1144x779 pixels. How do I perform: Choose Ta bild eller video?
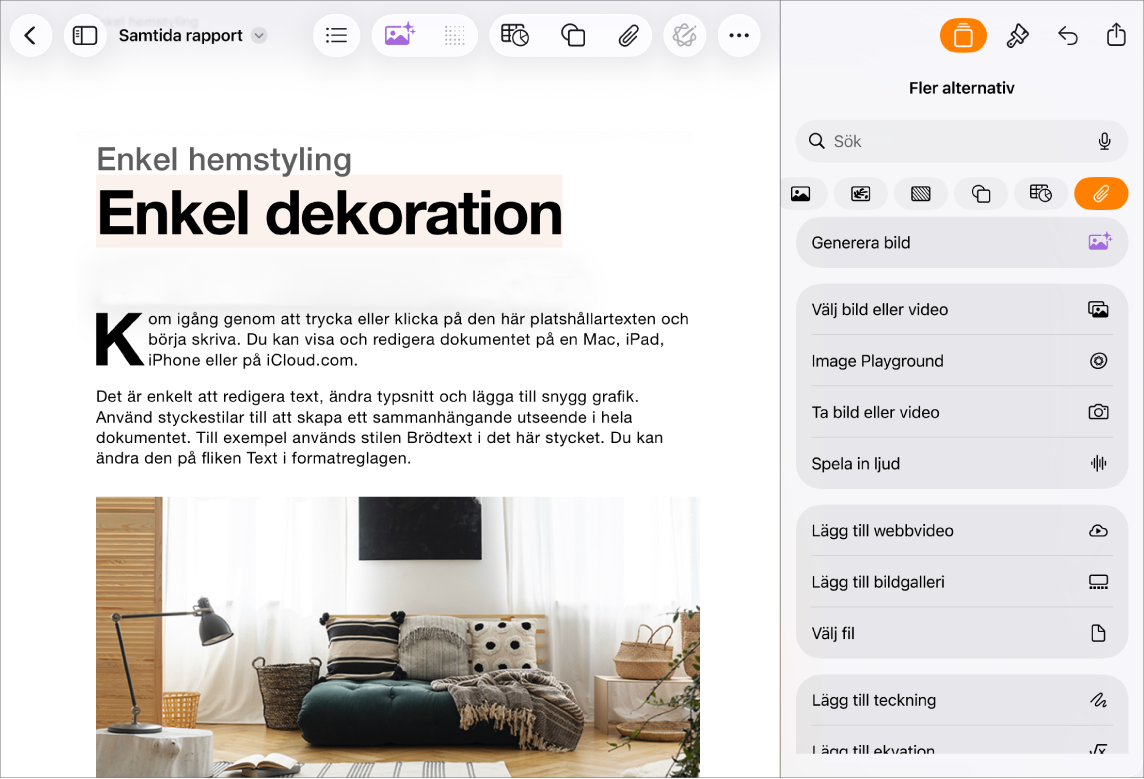[962, 413]
